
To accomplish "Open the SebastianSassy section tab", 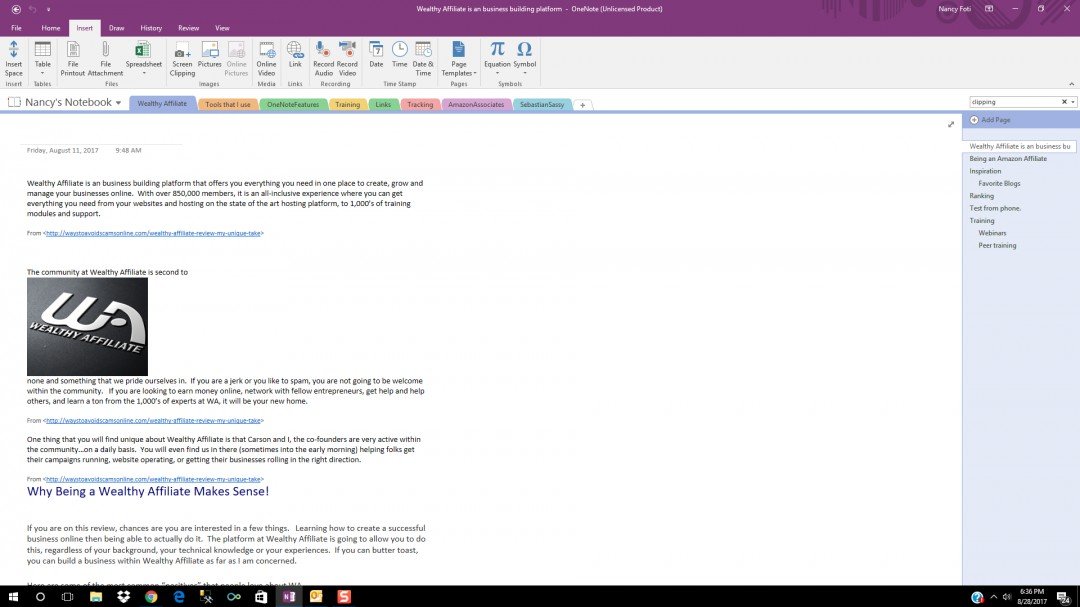I will coord(542,105).
